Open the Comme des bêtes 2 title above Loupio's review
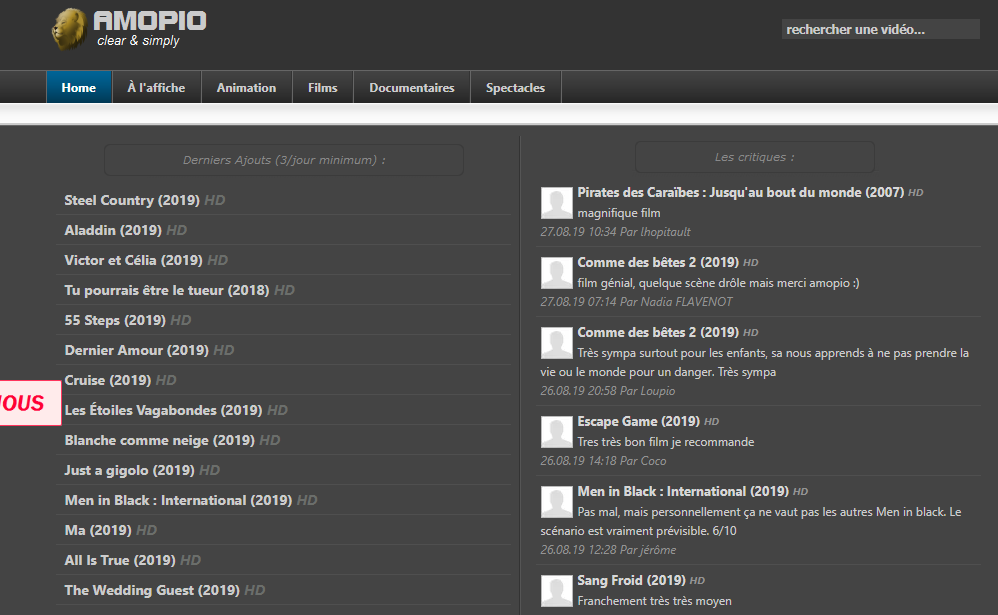This screenshot has width=998, height=615. coord(658,332)
